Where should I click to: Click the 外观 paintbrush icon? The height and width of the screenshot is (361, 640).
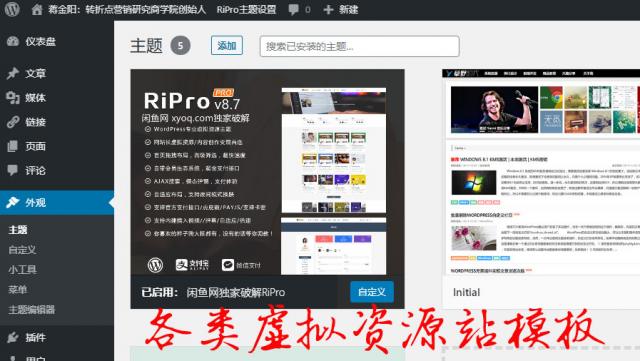(x=13, y=202)
